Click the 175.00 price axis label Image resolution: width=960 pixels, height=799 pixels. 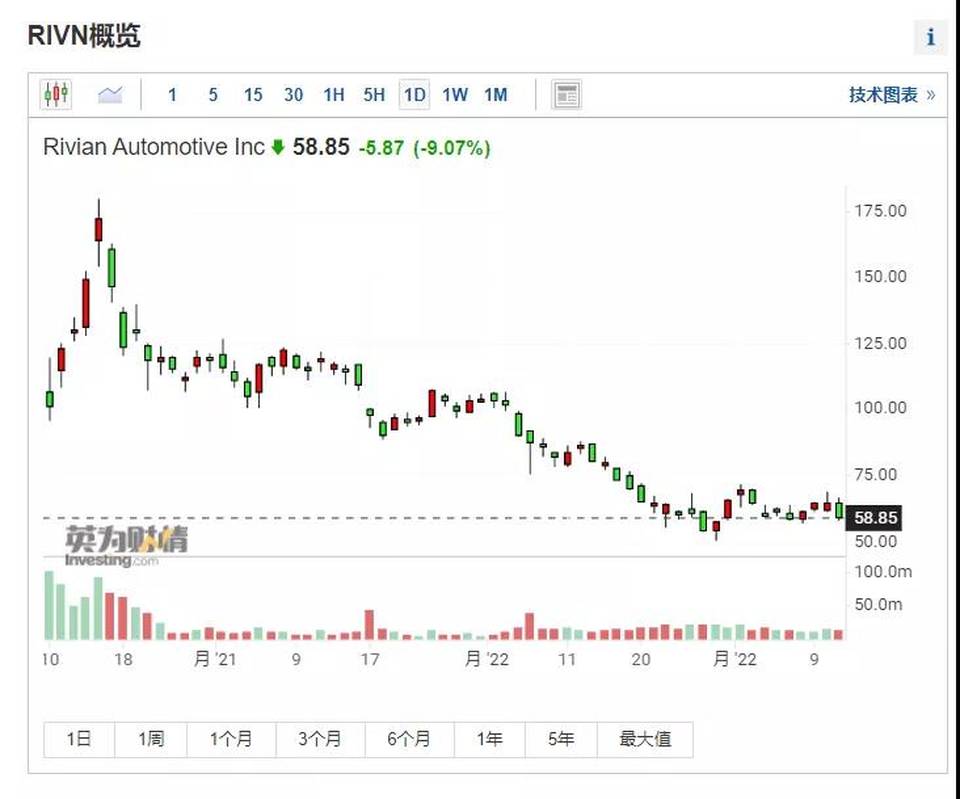pos(880,211)
